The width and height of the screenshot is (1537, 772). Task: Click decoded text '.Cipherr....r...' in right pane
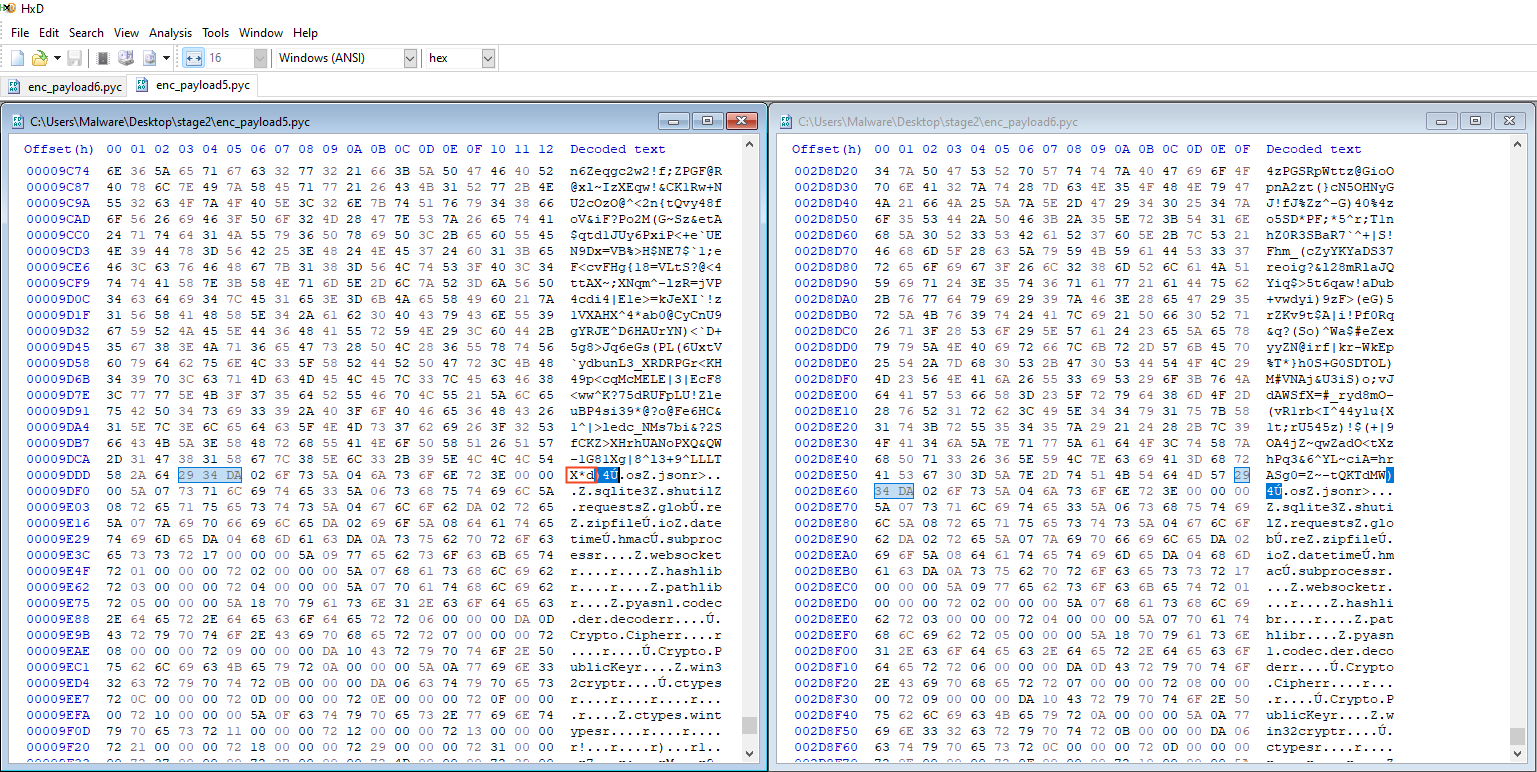coord(1330,683)
